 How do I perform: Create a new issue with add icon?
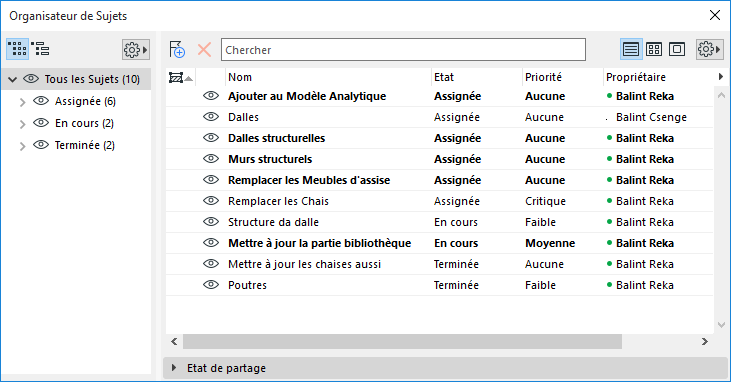point(177,49)
